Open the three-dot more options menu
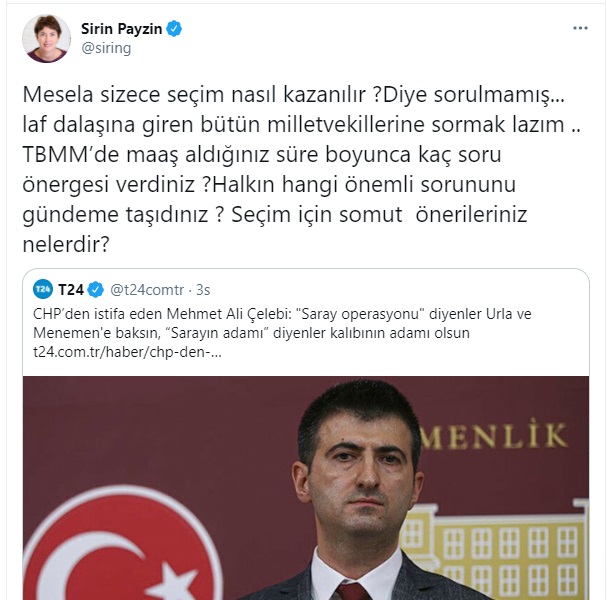Viewport: 607px width, 600px height. (x=580, y=28)
